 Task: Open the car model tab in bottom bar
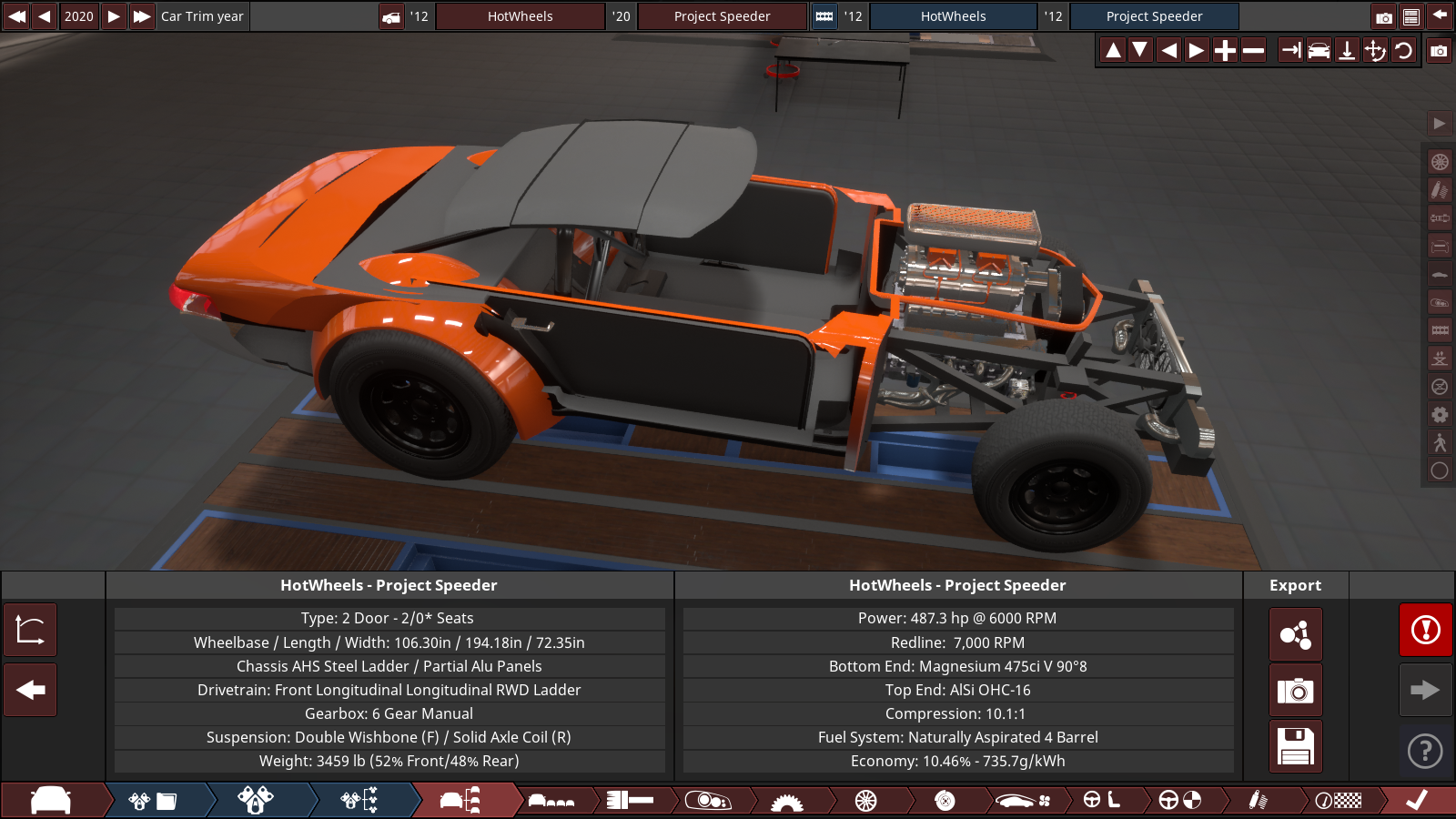pos(51,801)
